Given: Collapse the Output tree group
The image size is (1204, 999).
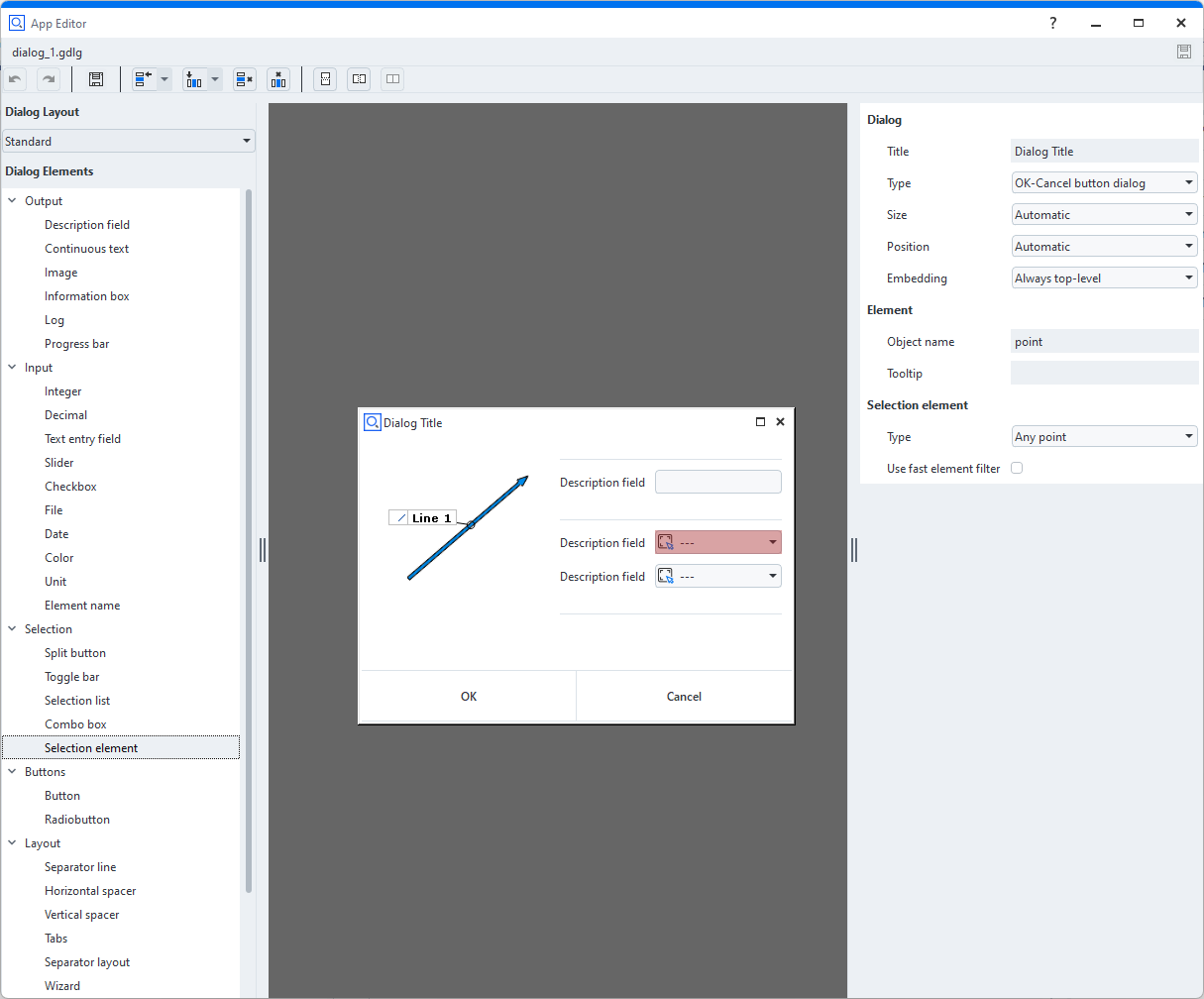Looking at the screenshot, I should [x=12, y=201].
